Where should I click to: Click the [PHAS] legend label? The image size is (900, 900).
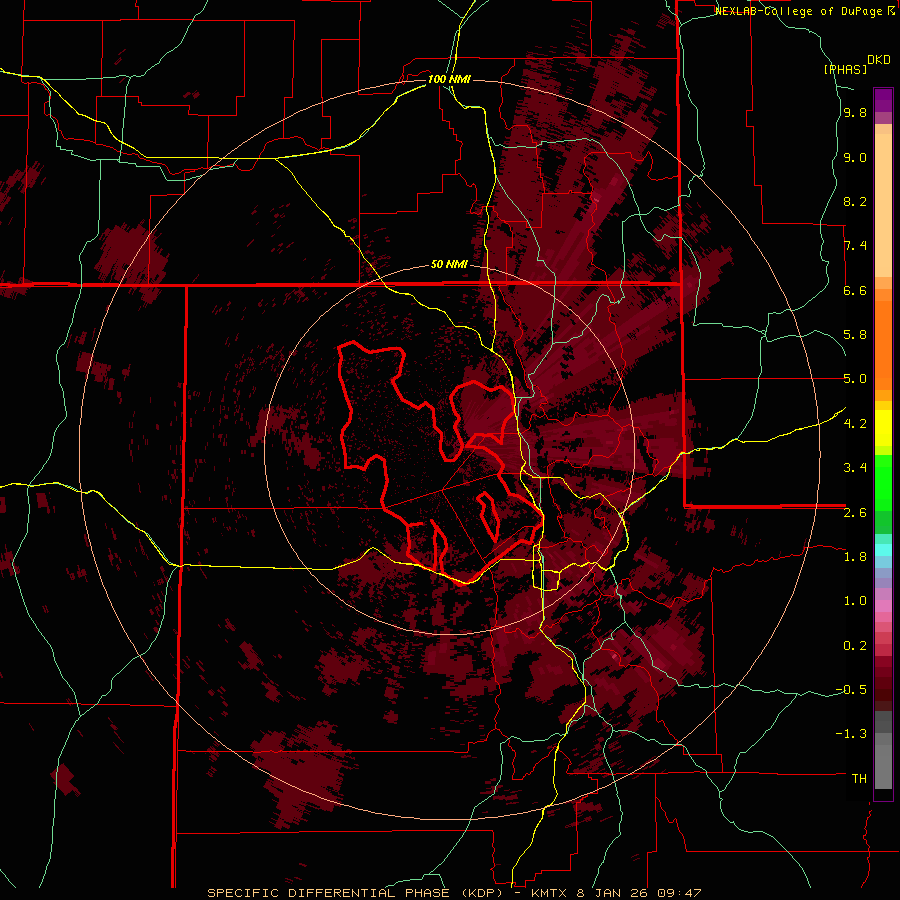845,69
